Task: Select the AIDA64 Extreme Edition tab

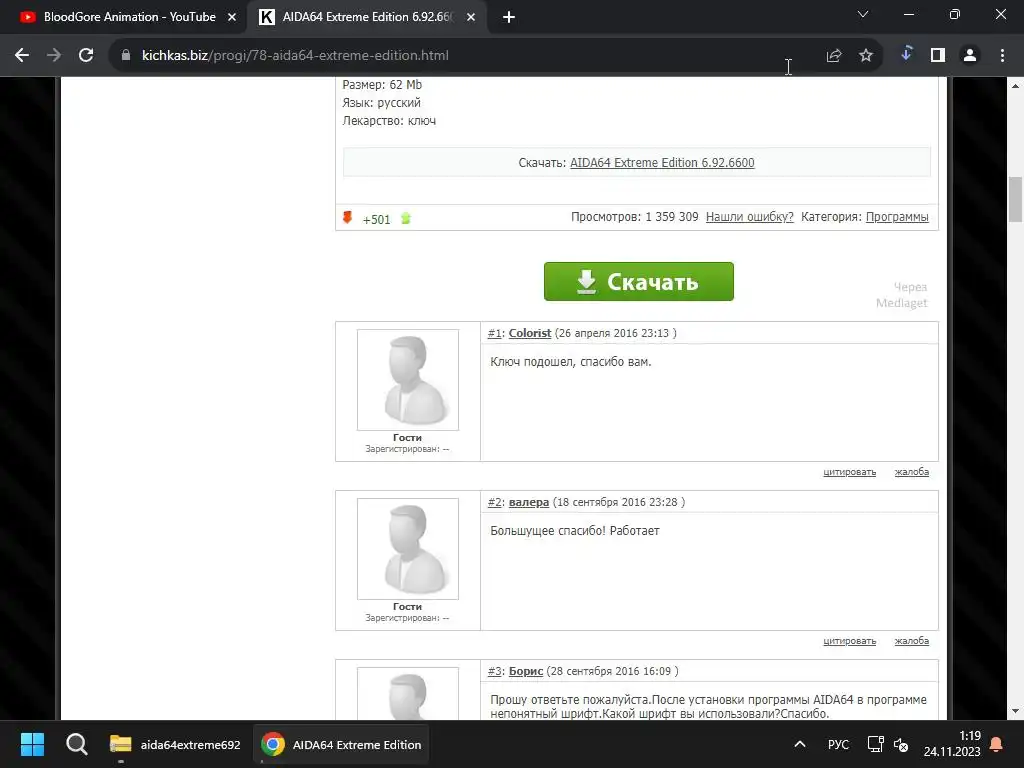Action: tap(366, 17)
